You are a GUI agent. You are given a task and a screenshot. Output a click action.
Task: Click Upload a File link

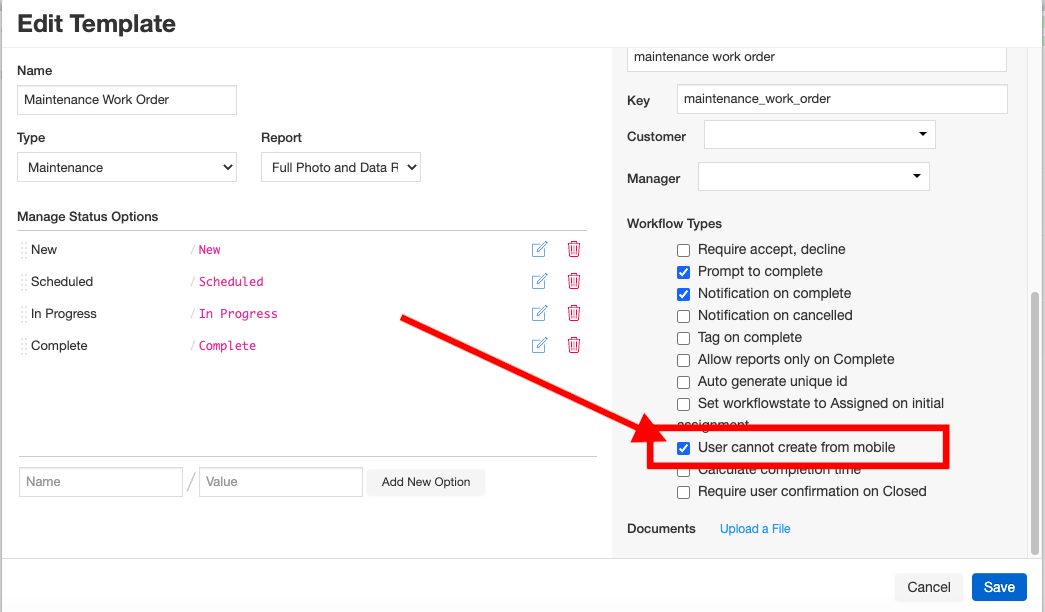755,529
